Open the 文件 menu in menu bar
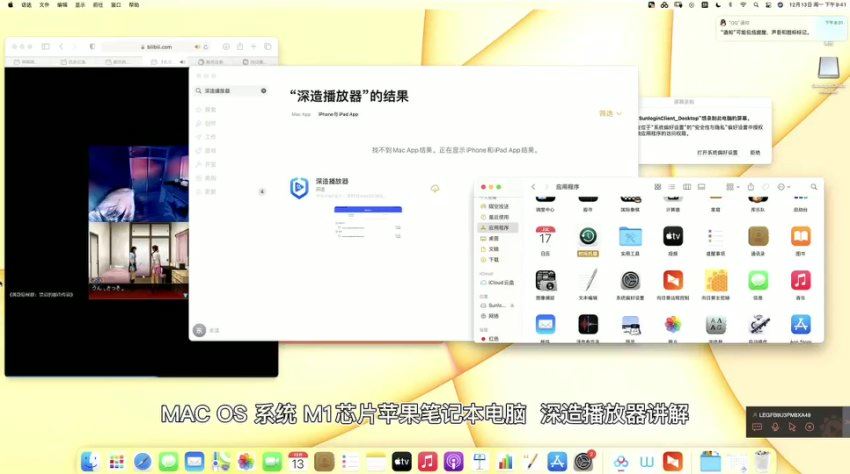This screenshot has width=850, height=474. coord(44,4)
